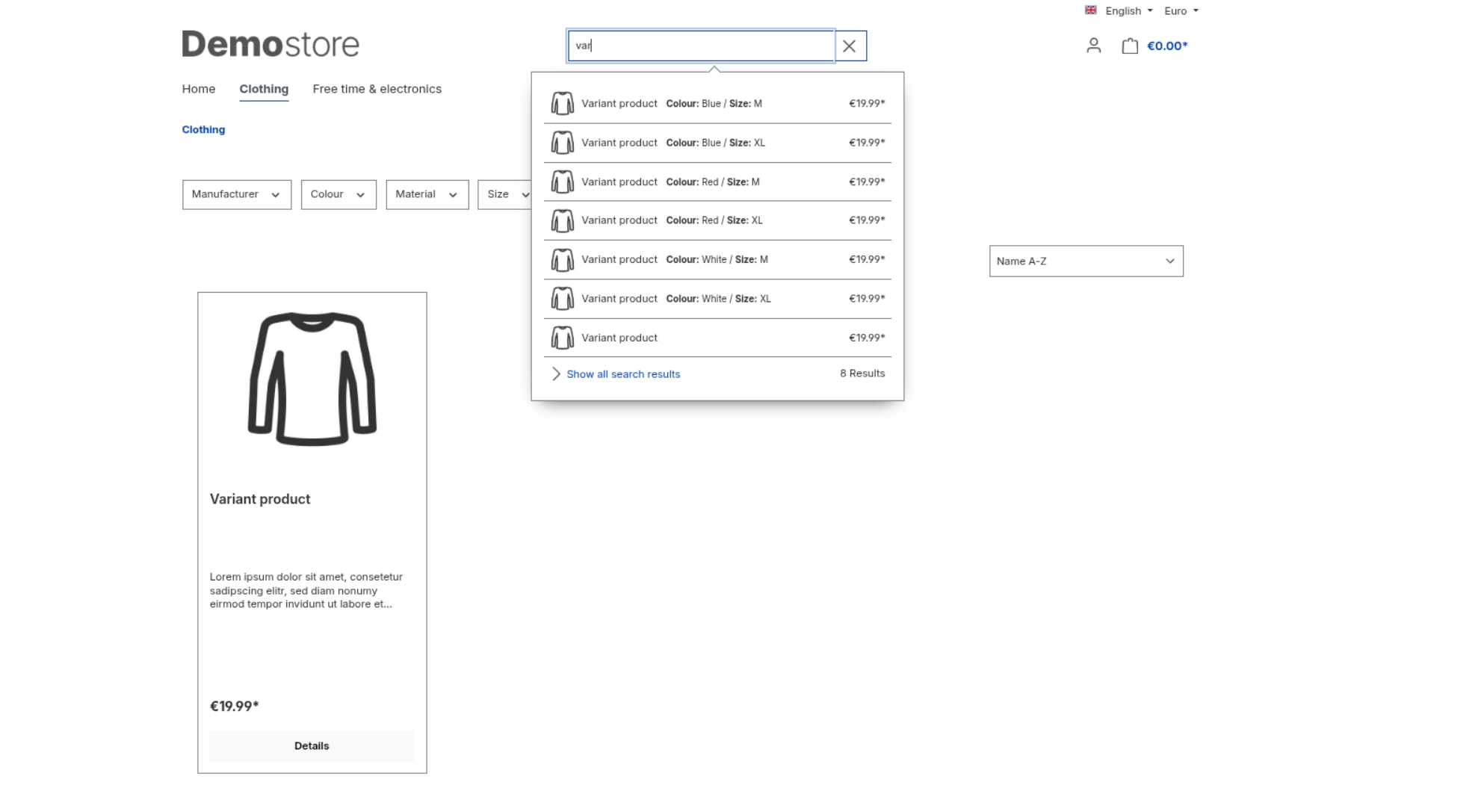1484x812 pixels.
Task: Click the €19.99* price on product card
Action: (x=234, y=706)
